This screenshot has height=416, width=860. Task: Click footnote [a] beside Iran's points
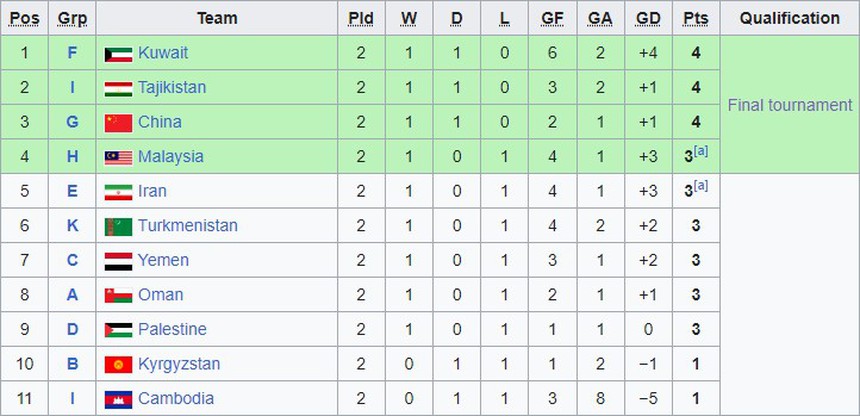[x=701, y=186]
